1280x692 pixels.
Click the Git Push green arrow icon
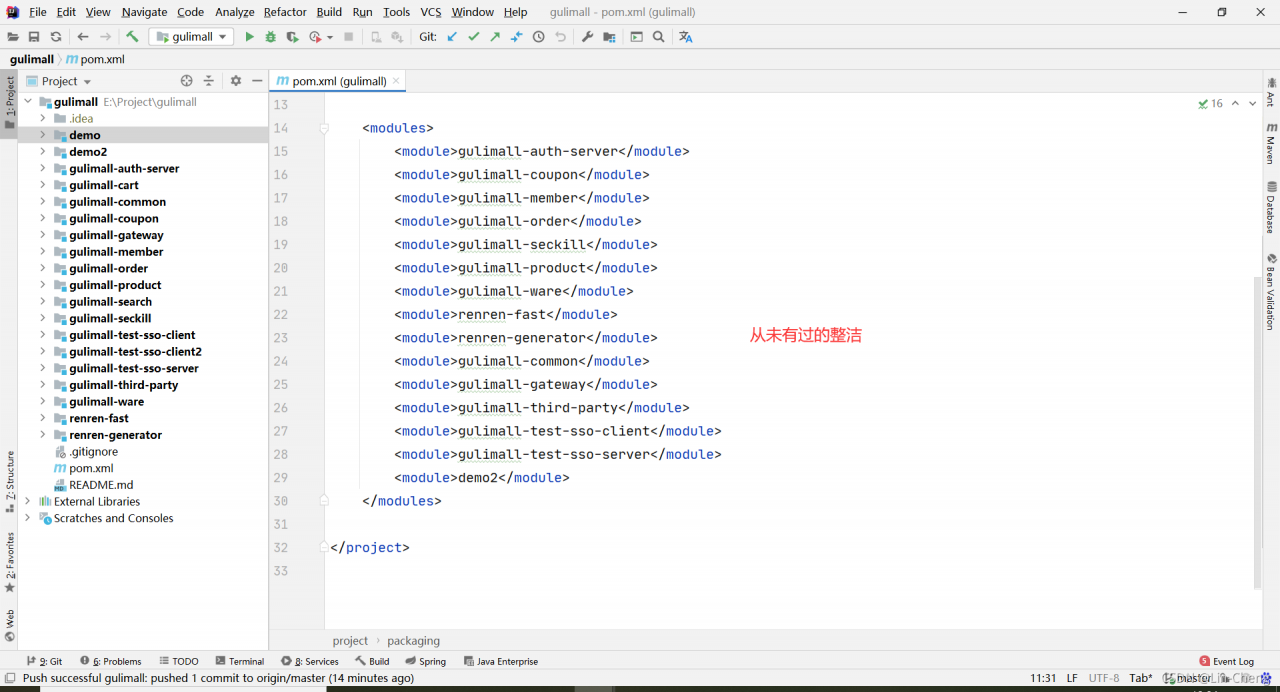click(x=495, y=37)
